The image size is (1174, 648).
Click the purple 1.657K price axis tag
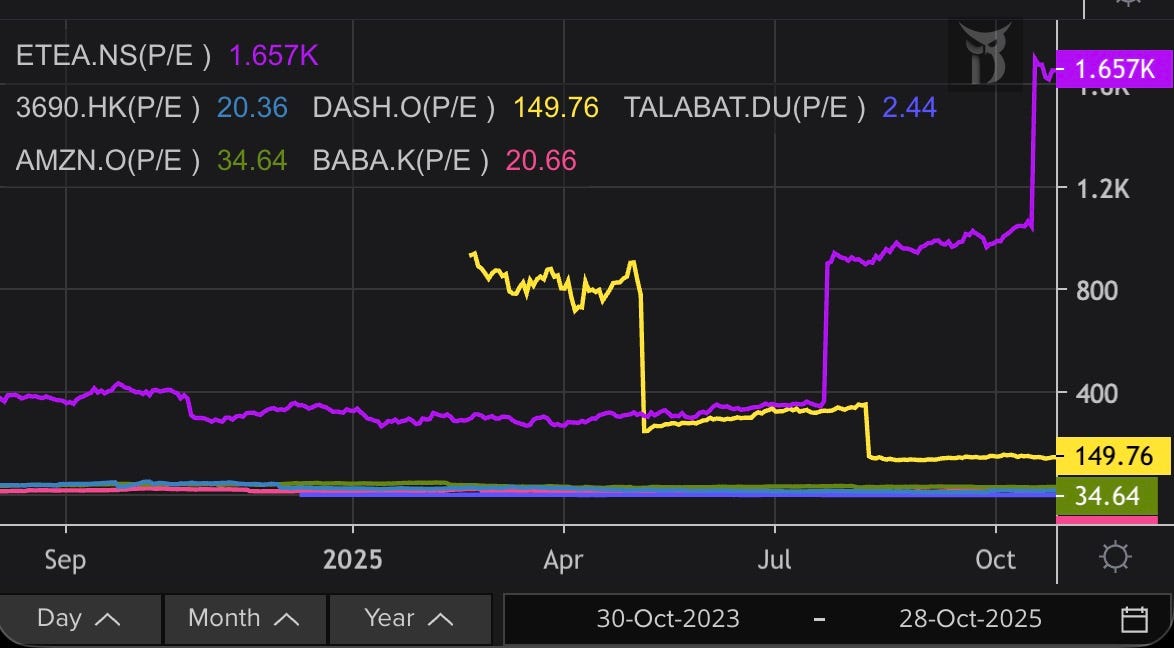coord(1113,69)
